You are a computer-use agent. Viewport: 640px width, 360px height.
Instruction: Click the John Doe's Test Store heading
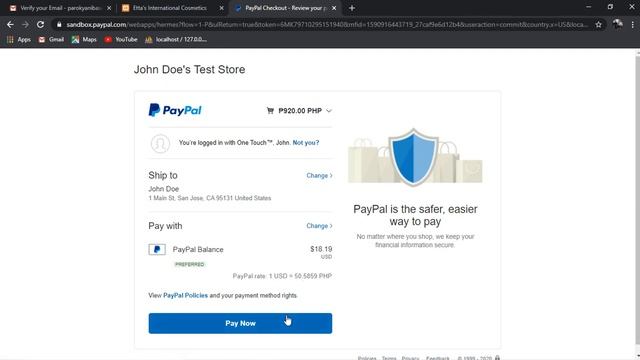189,69
